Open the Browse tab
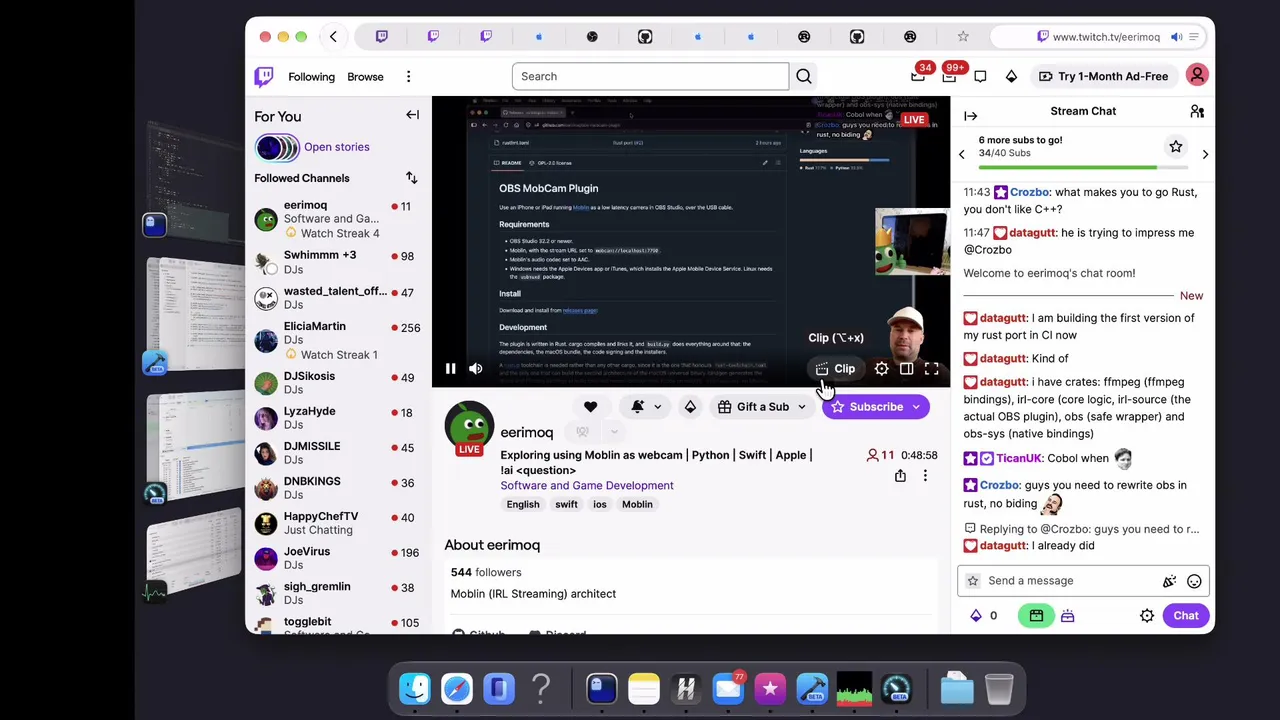 pyautogui.click(x=365, y=77)
